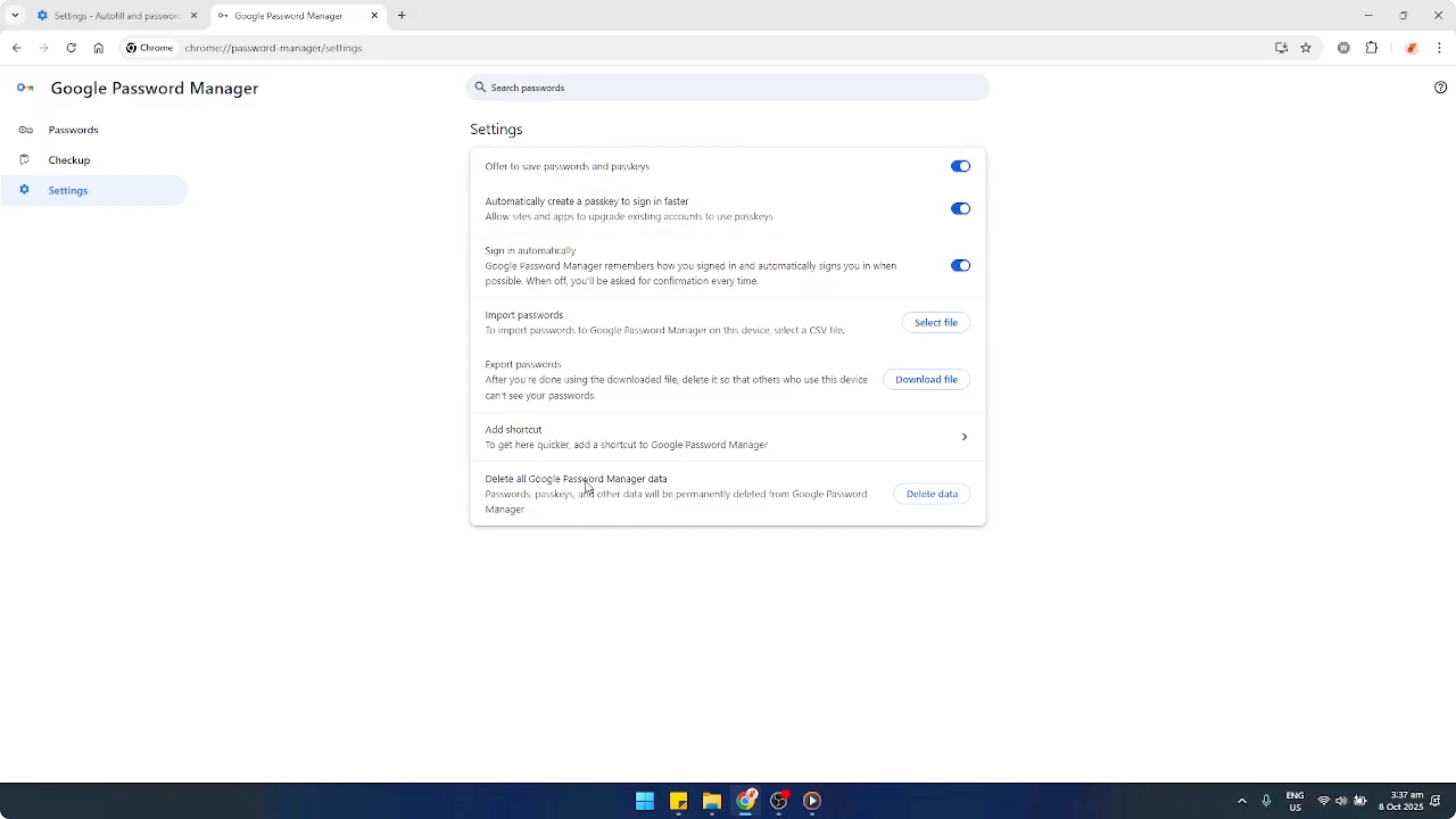1456x819 pixels.
Task: Click the microphone tray icon
Action: click(1266, 801)
